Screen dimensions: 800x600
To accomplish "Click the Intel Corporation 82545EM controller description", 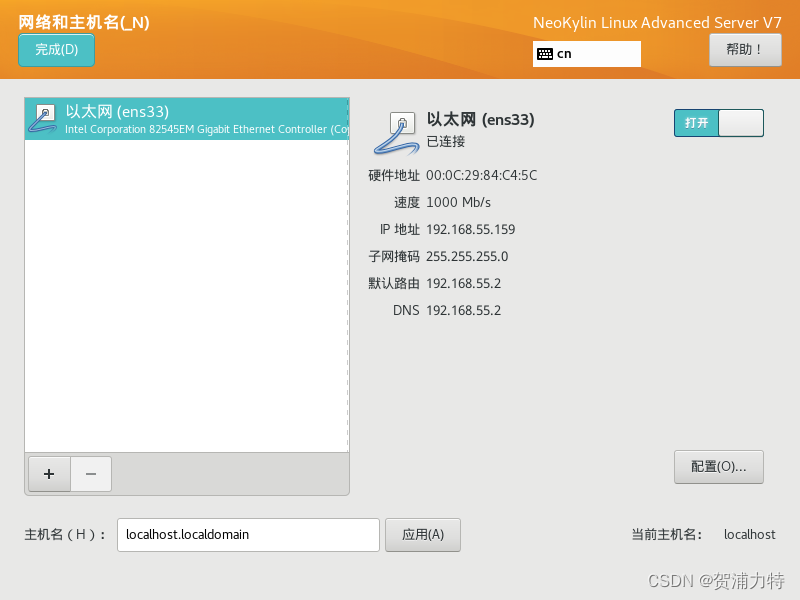I will point(207,130).
